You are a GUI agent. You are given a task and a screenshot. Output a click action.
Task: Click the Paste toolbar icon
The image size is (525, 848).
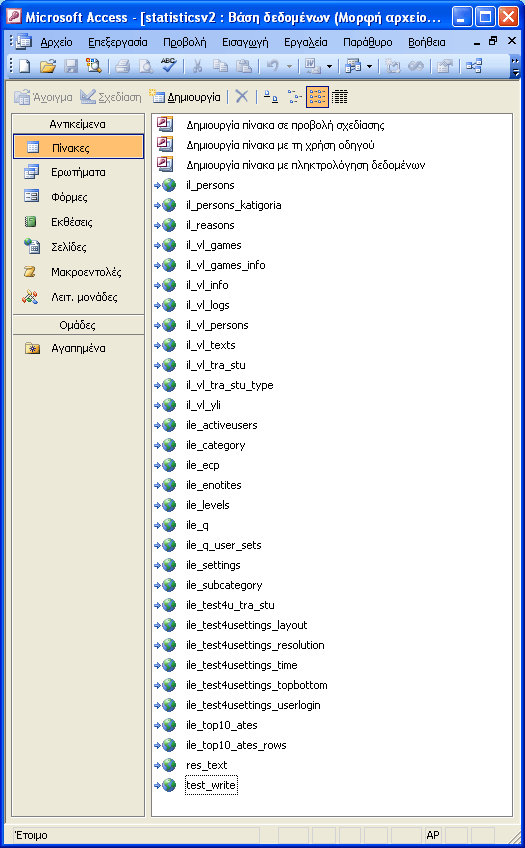click(x=244, y=66)
